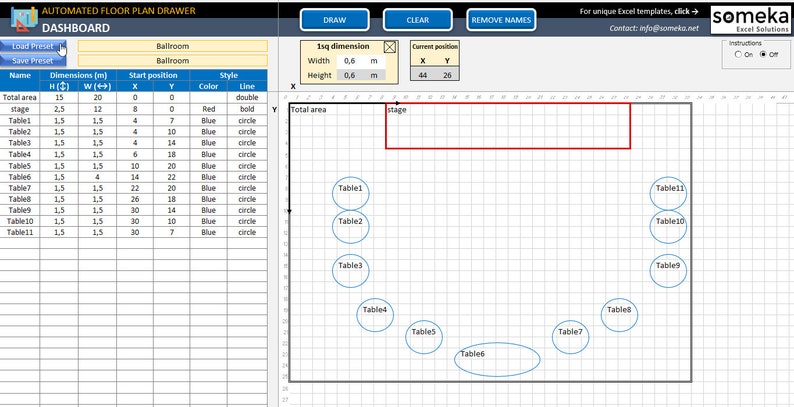Click the Save Preset button
The height and width of the screenshot is (407, 794).
click(x=33, y=61)
